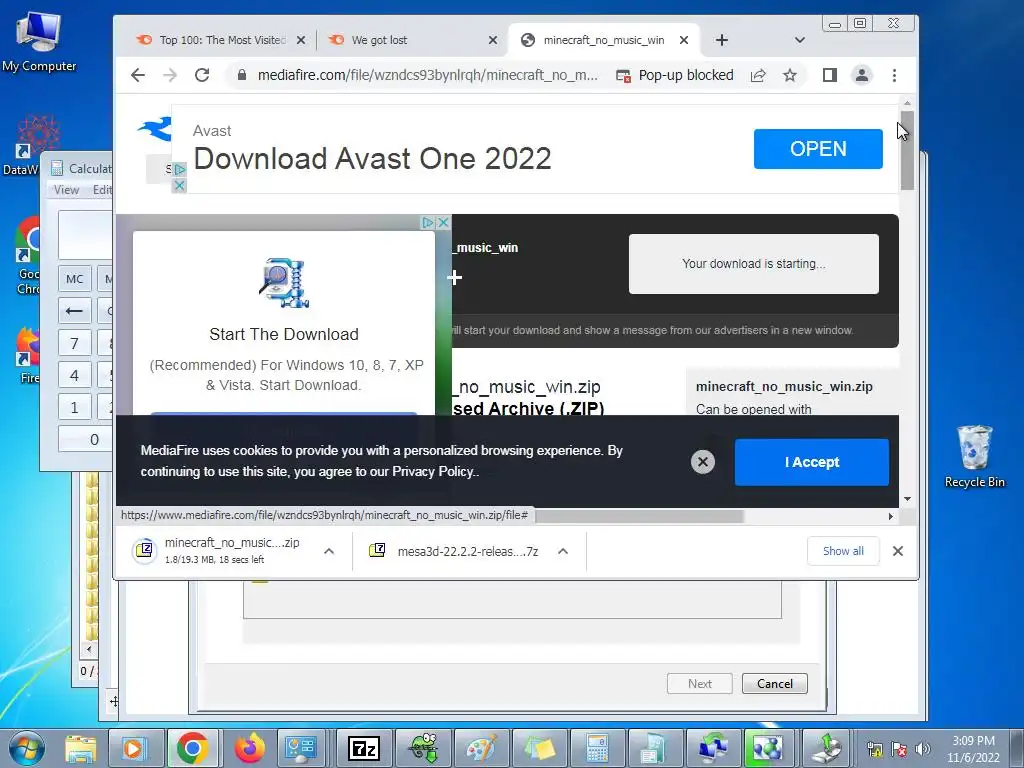
Task: Open the Paint palette taskbar icon
Action: click(x=481, y=748)
